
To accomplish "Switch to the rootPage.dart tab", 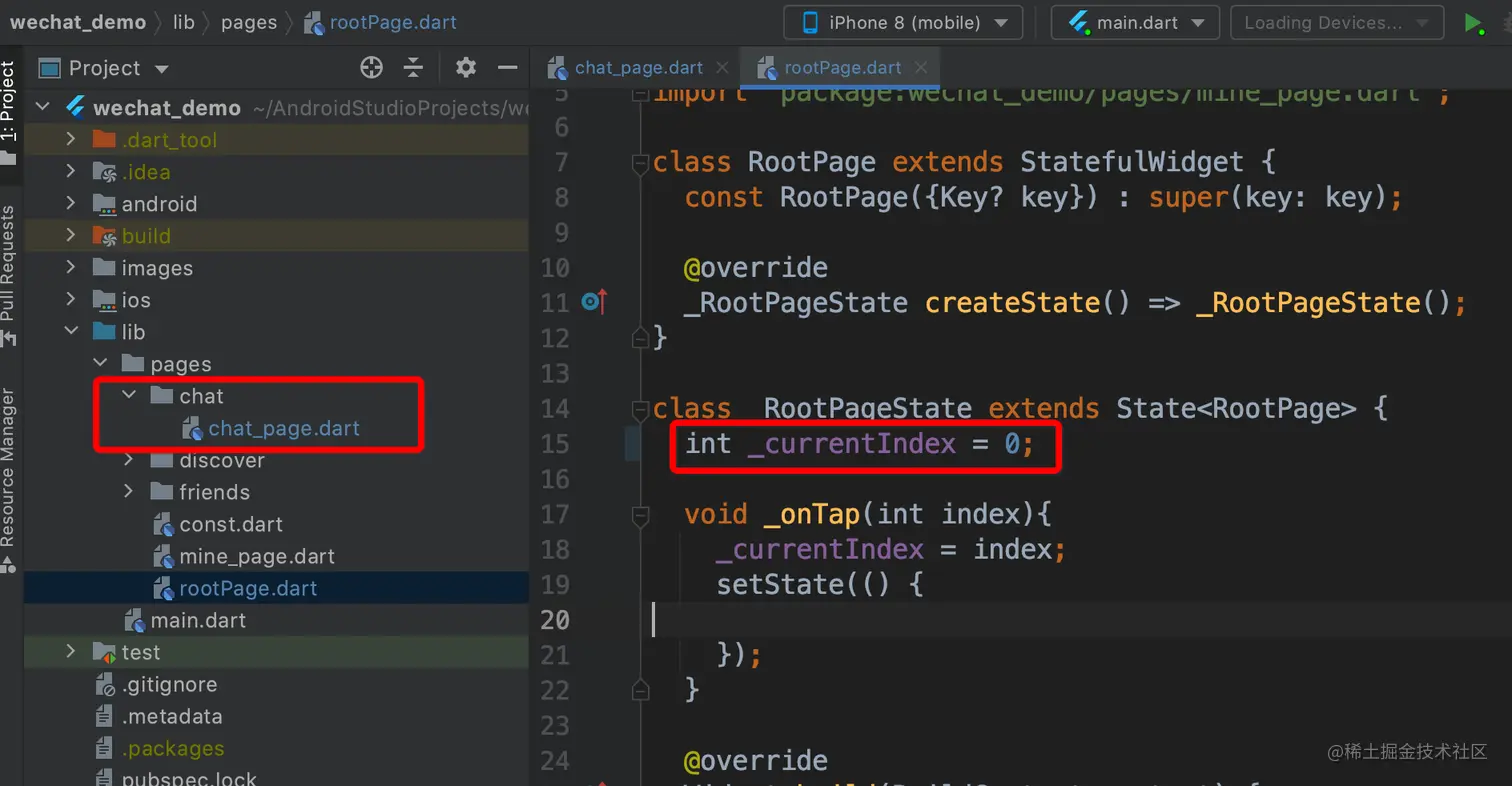I will (x=842, y=68).
